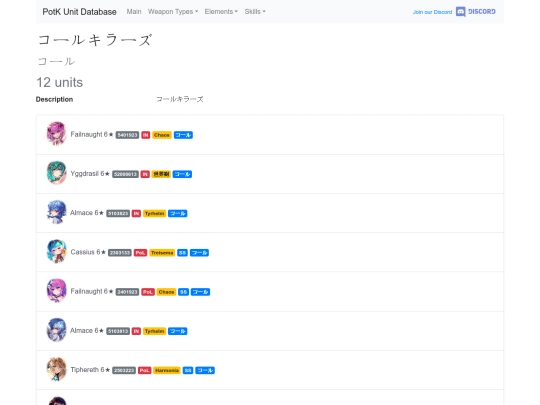This screenshot has height=405, width=540.
Task: Open the Tiphereth 6★ unit name
Action: click(90, 370)
